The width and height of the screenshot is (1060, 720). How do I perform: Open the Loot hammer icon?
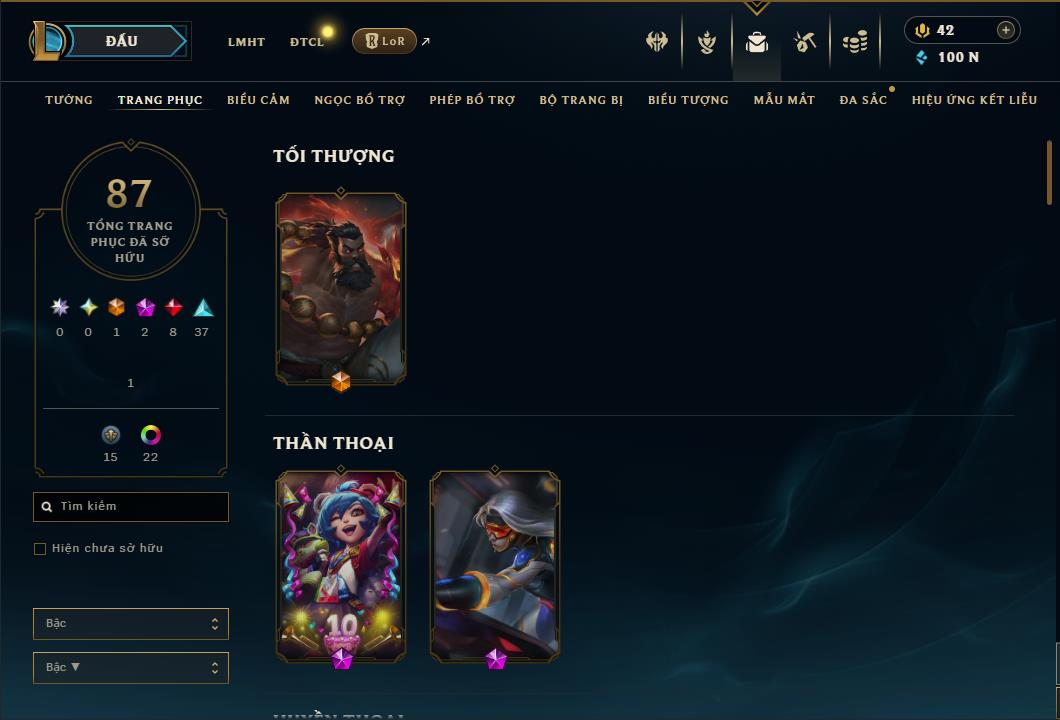[804, 42]
